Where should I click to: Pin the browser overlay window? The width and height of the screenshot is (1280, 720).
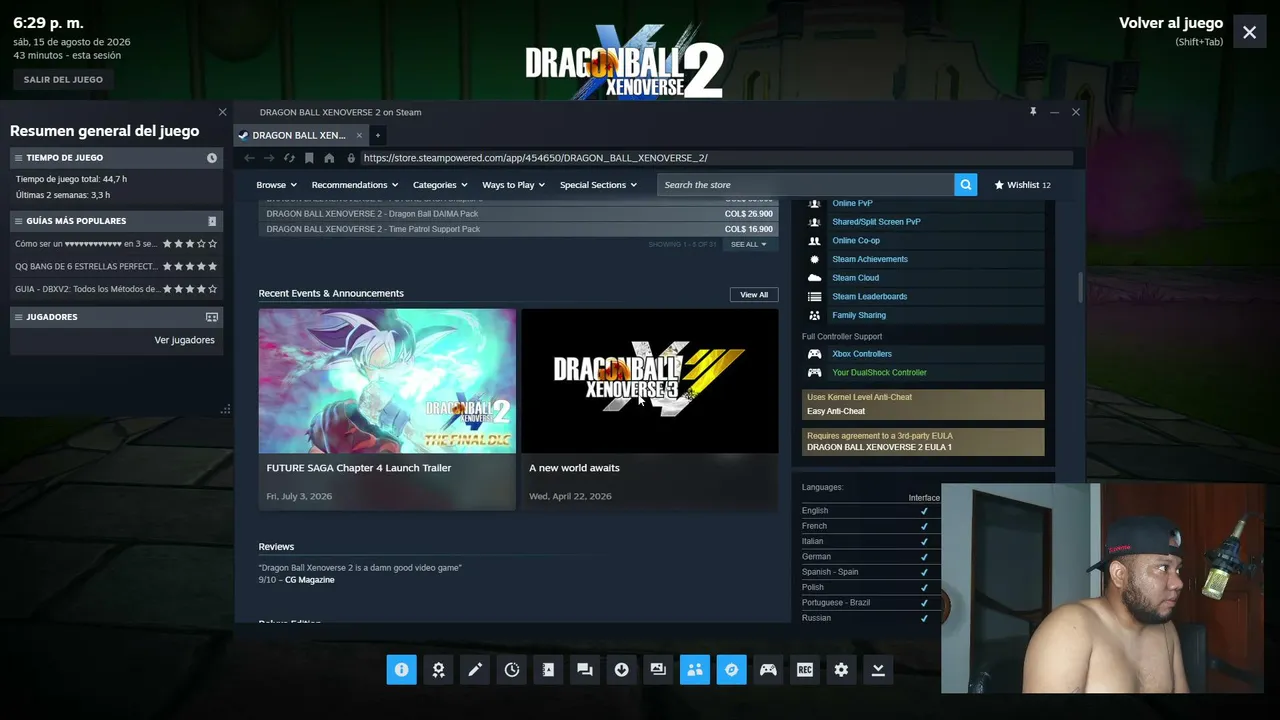pyautogui.click(x=1033, y=112)
